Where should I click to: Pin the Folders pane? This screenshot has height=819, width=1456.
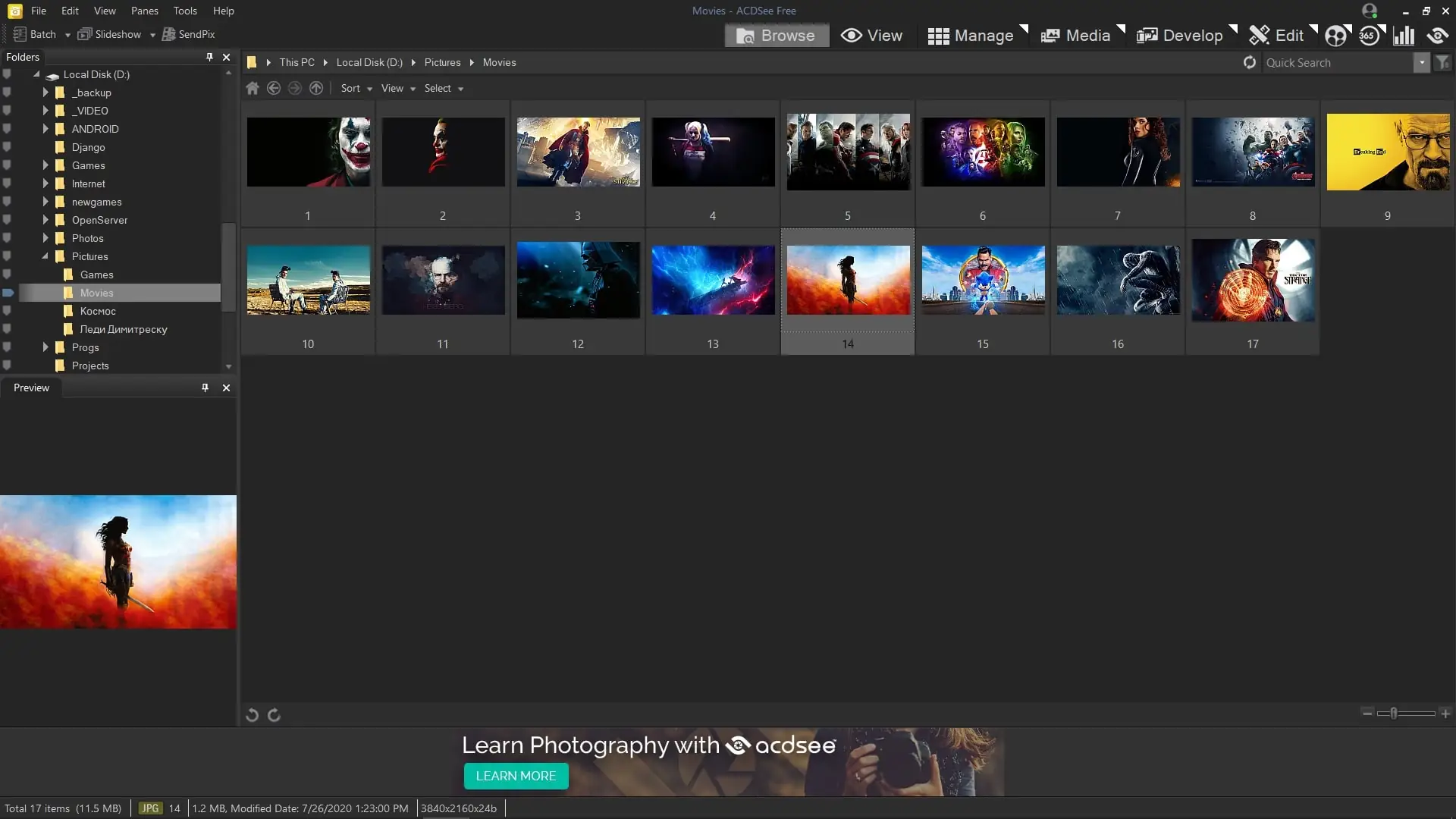coord(209,57)
